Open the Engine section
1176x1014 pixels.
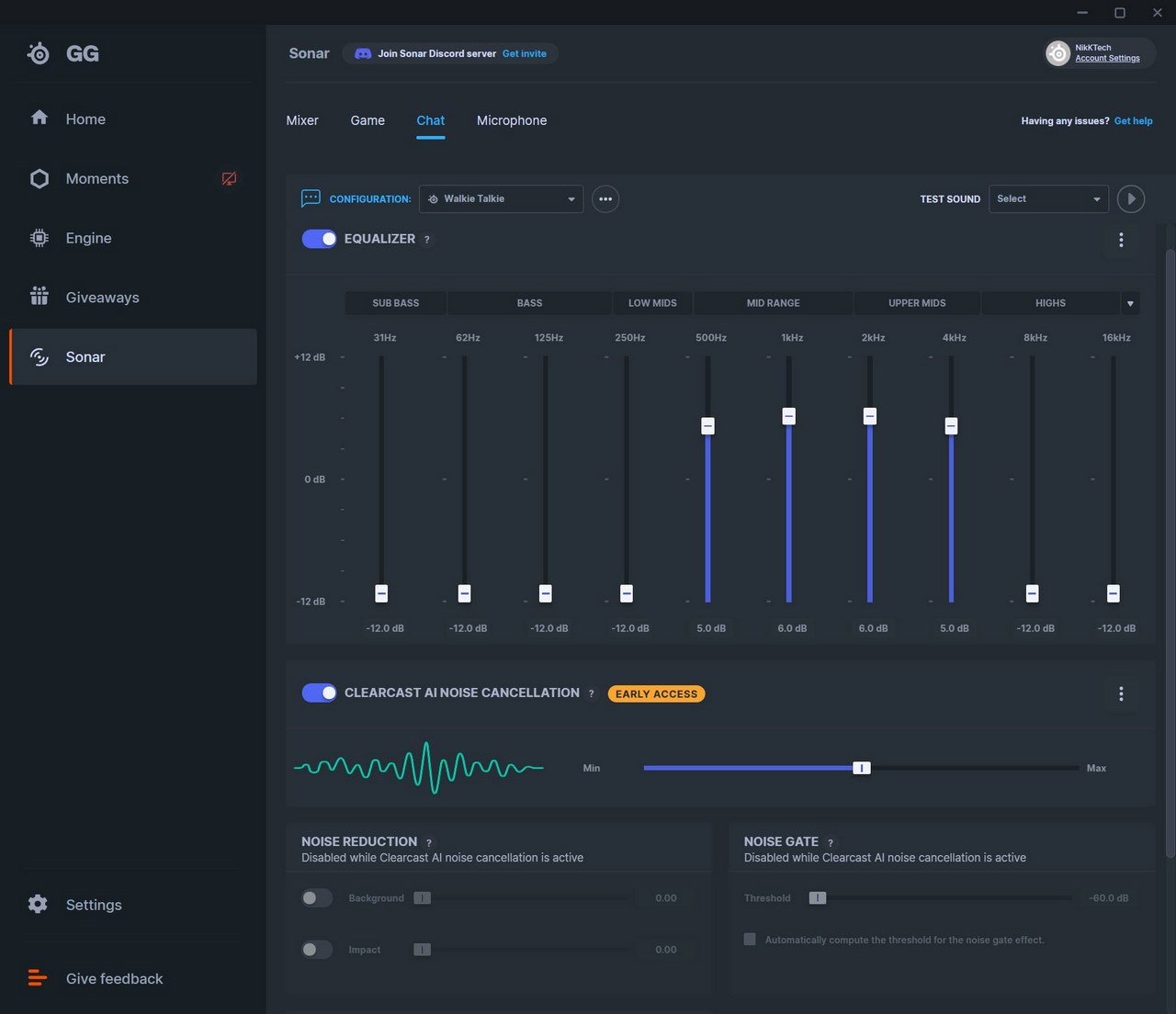133,238
